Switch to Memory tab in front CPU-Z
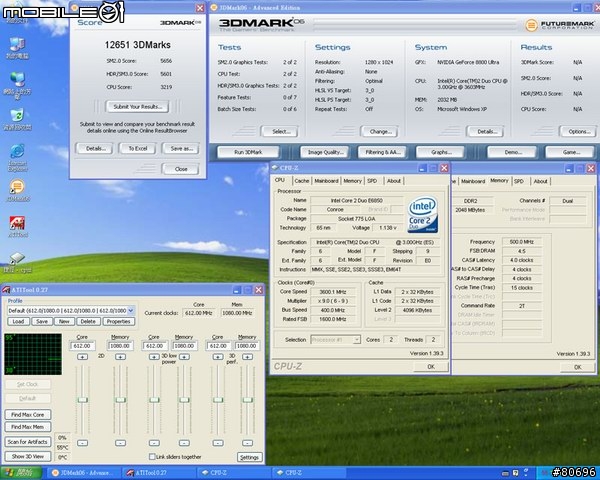This screenshot has width=600, height=480. click(352, 181)
